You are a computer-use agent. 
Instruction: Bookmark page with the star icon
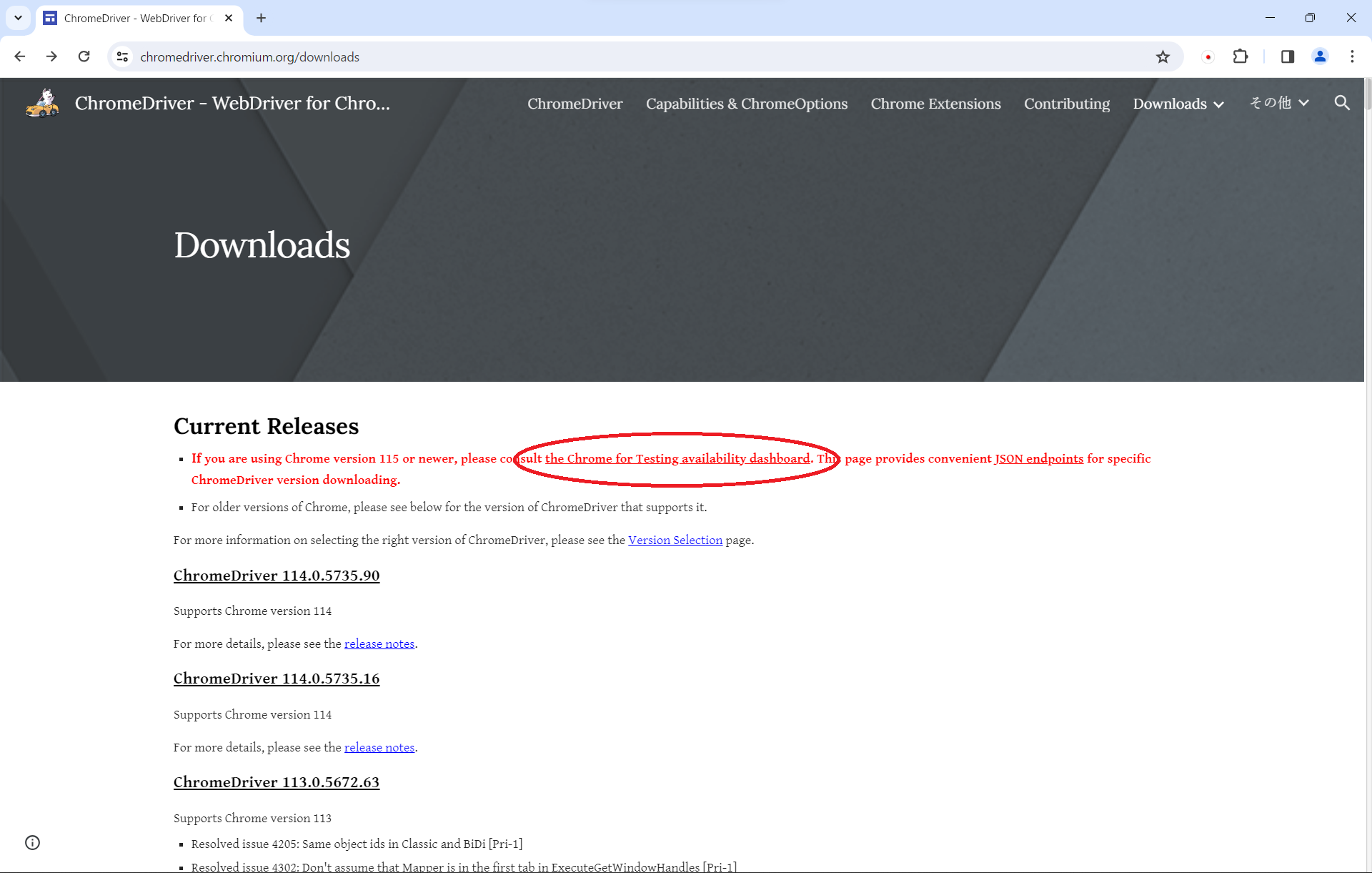click(1163, 56)
